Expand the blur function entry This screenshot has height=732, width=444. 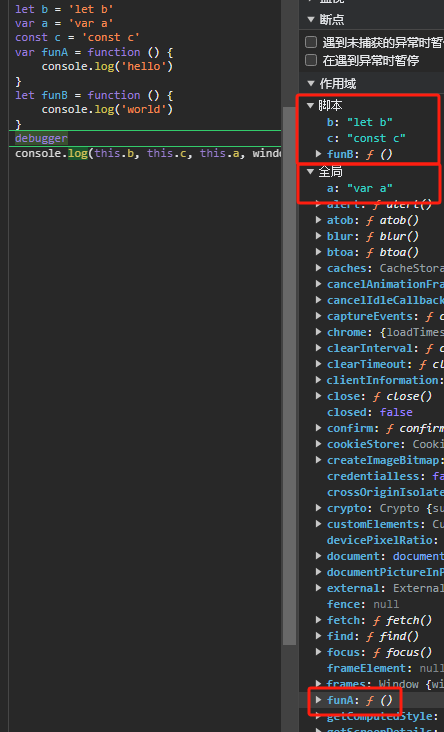tap(318, 236)
